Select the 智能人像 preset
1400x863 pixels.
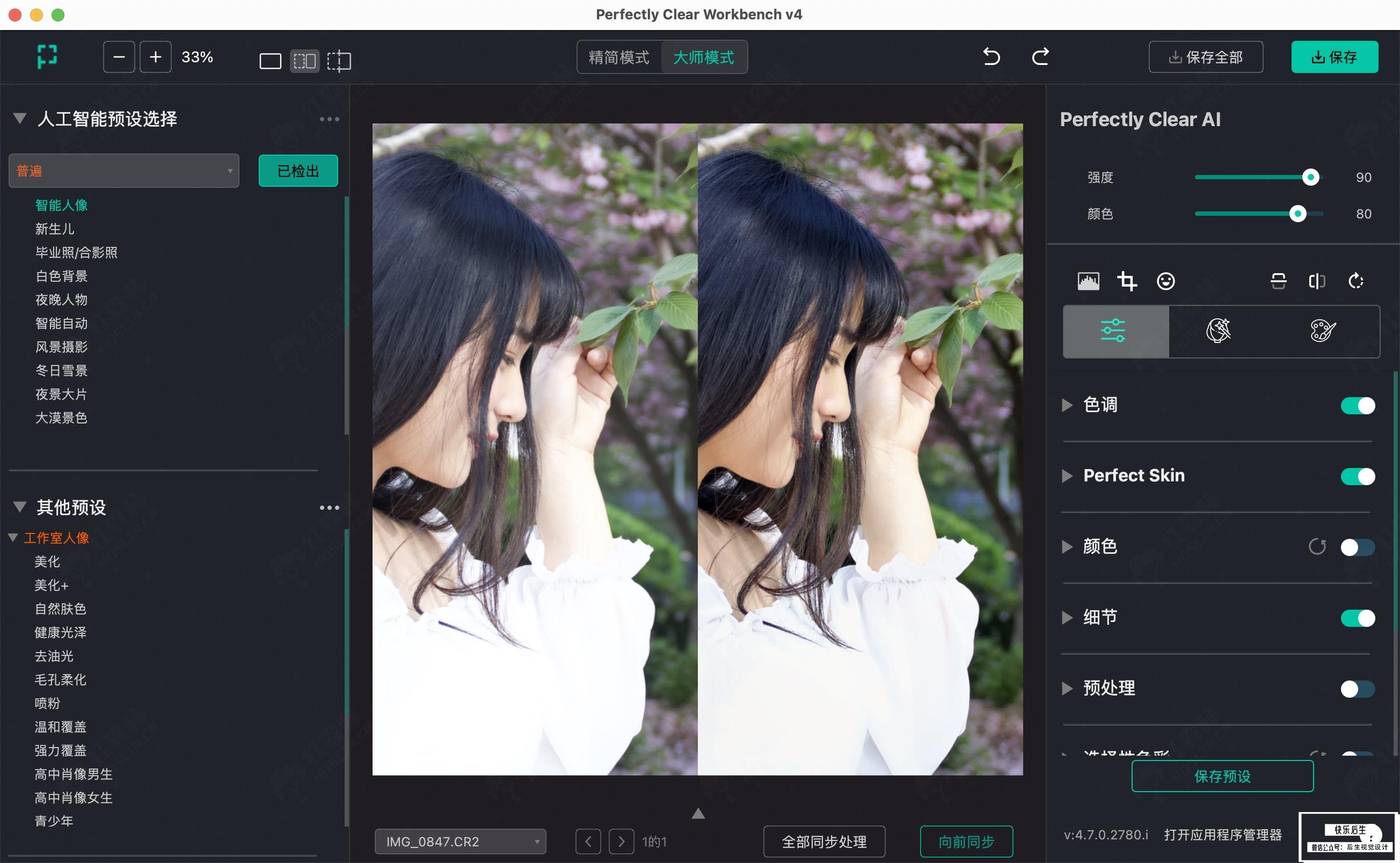[62, 206]
